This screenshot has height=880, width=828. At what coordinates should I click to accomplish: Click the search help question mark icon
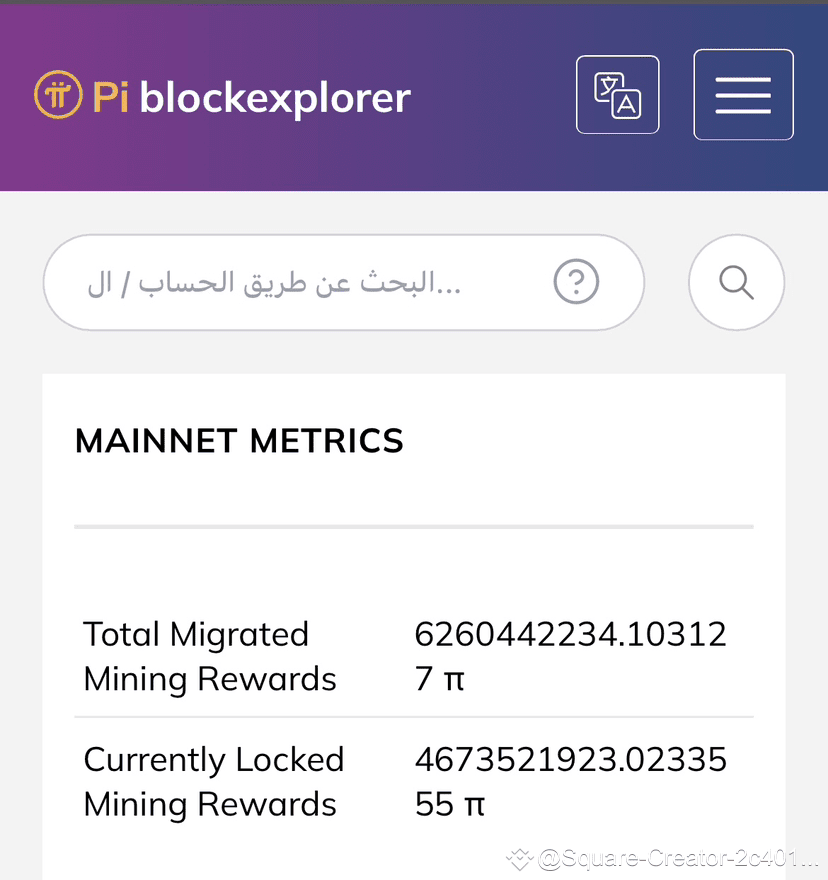(576, 281)
